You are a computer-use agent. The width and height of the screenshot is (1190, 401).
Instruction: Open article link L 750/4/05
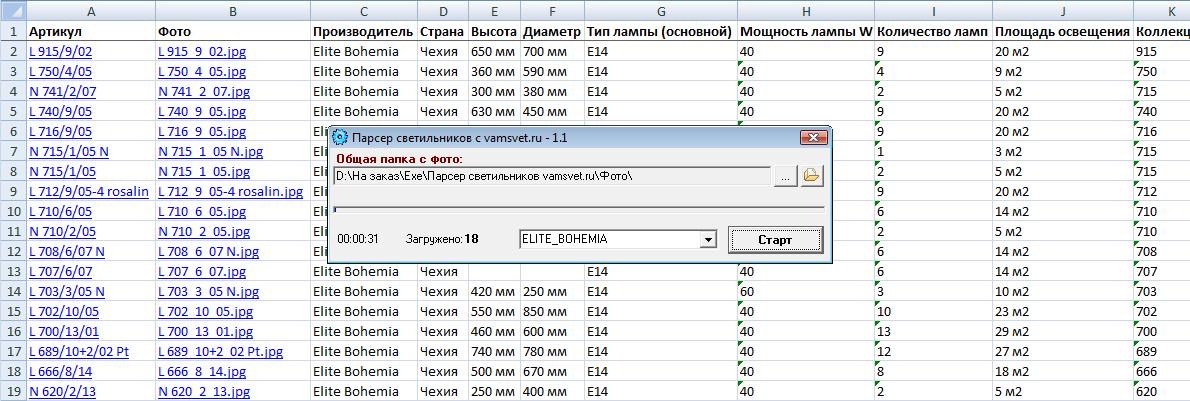[60, 71]
